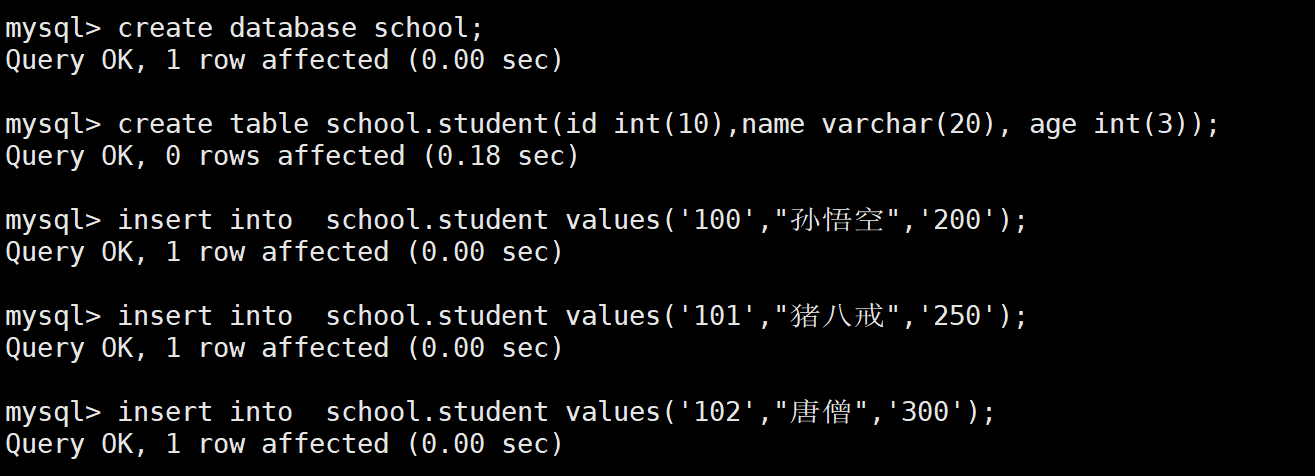
Task: Click the value '102' in third insert
Action: click(718, 412)
